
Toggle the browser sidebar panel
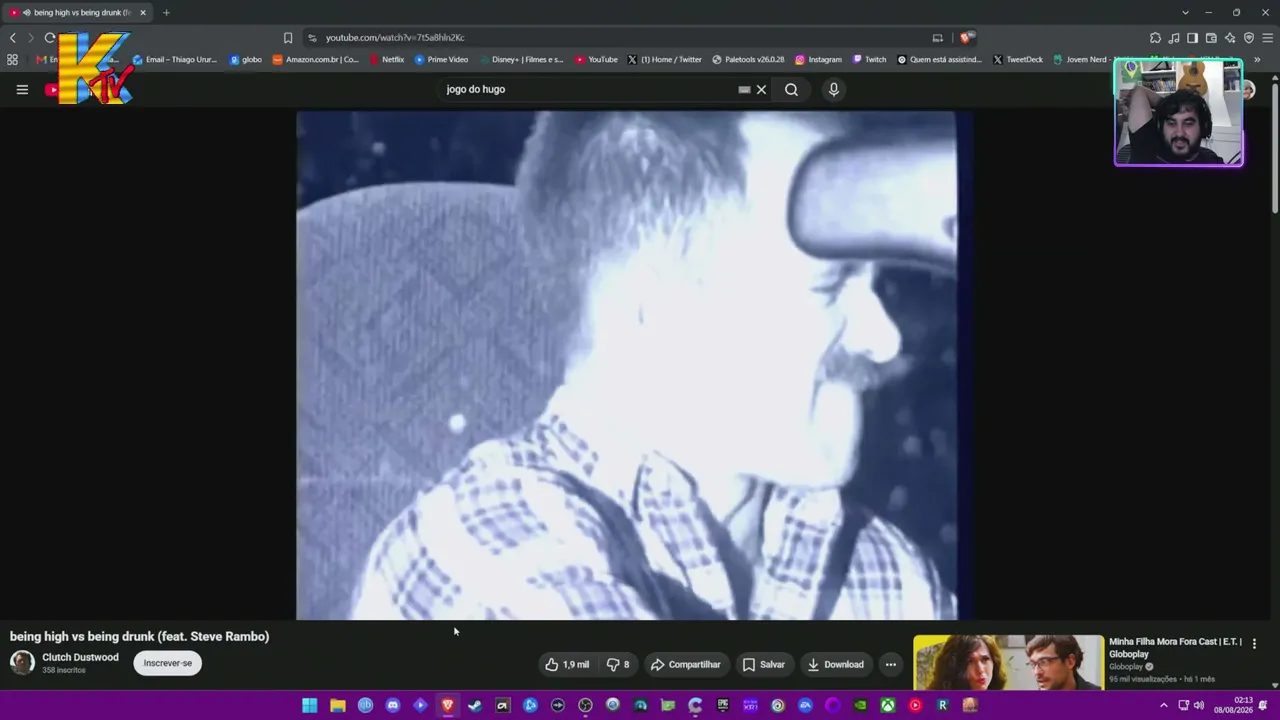click(x=1192, y=38)
